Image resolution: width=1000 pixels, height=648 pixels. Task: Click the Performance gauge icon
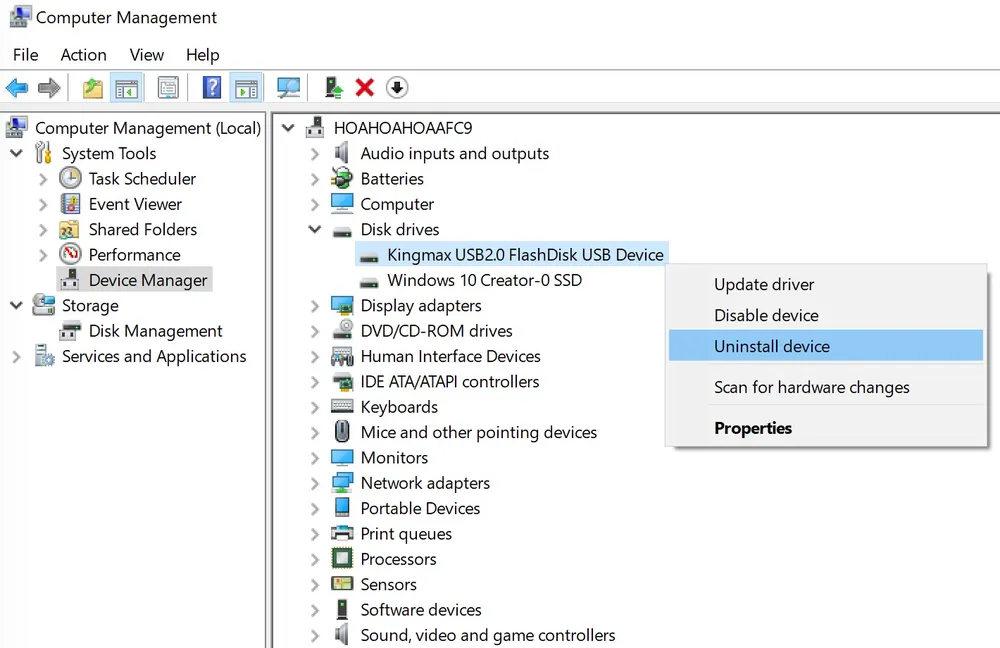[70, 254]
